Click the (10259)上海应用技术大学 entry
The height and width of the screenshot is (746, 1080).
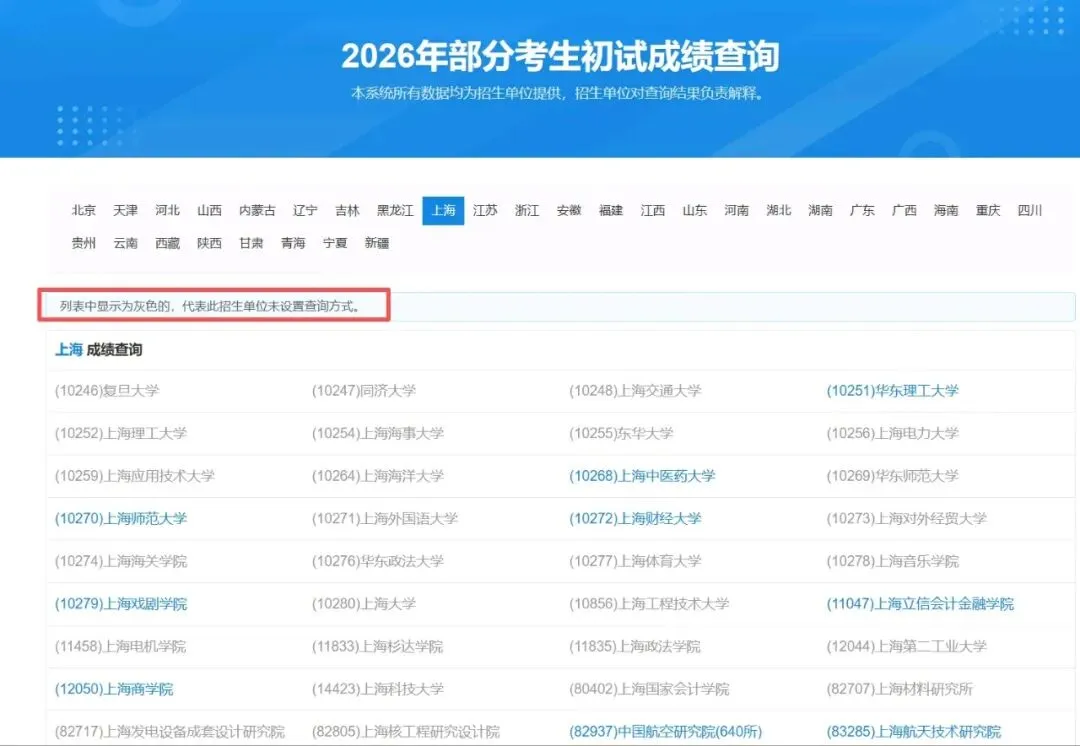pyautogui.click(x=135, y=476)
